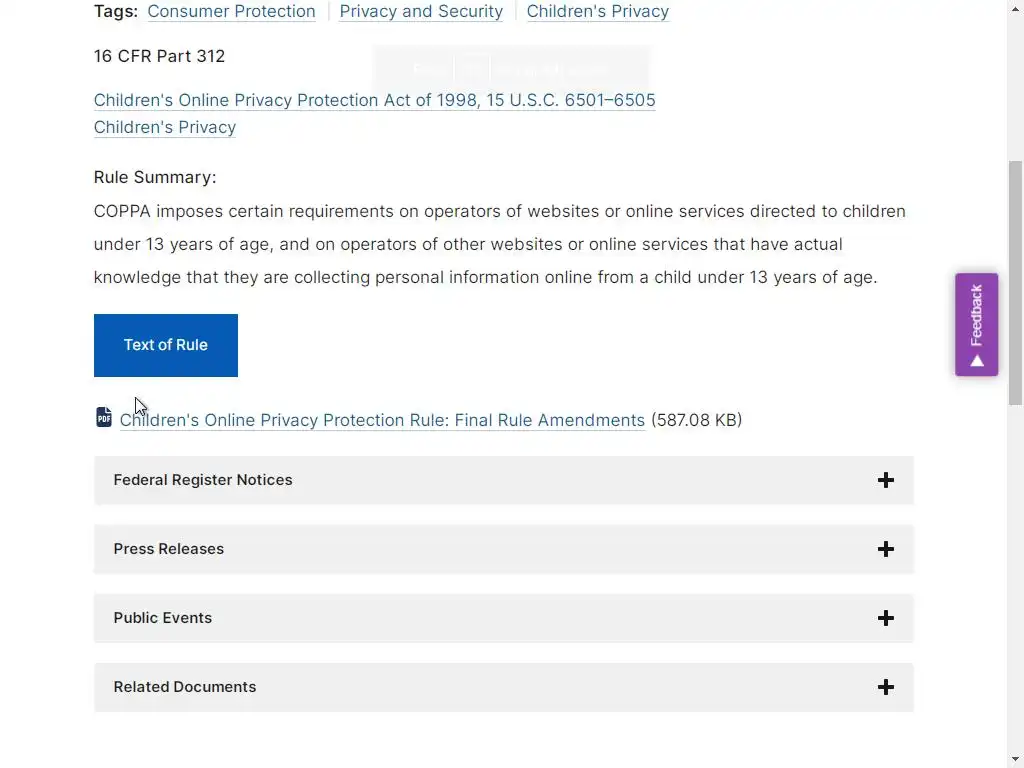Click the PDF file icon

tap(104, 417)
